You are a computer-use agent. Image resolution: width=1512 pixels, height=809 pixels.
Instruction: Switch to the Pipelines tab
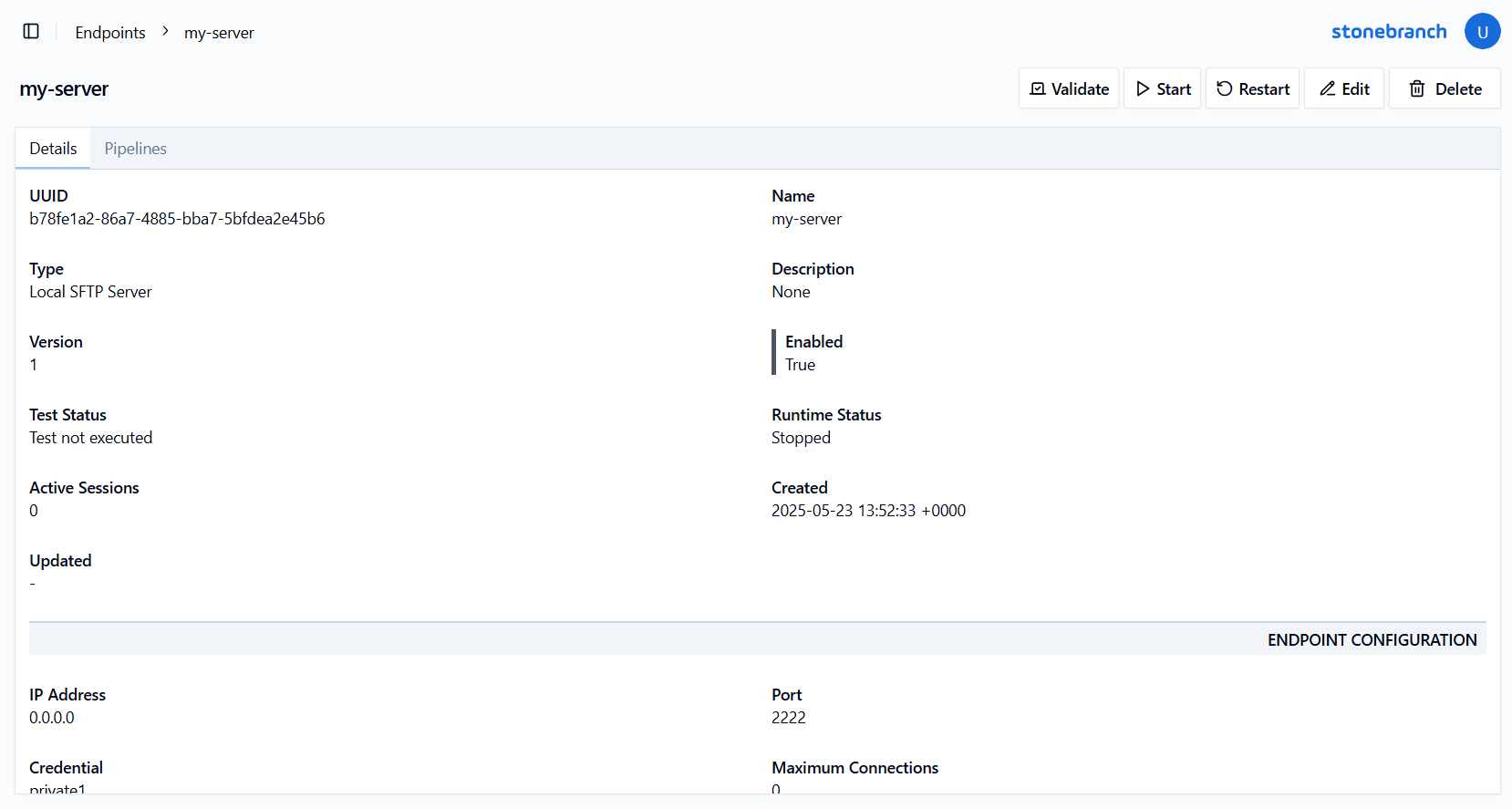pos(135,149)
